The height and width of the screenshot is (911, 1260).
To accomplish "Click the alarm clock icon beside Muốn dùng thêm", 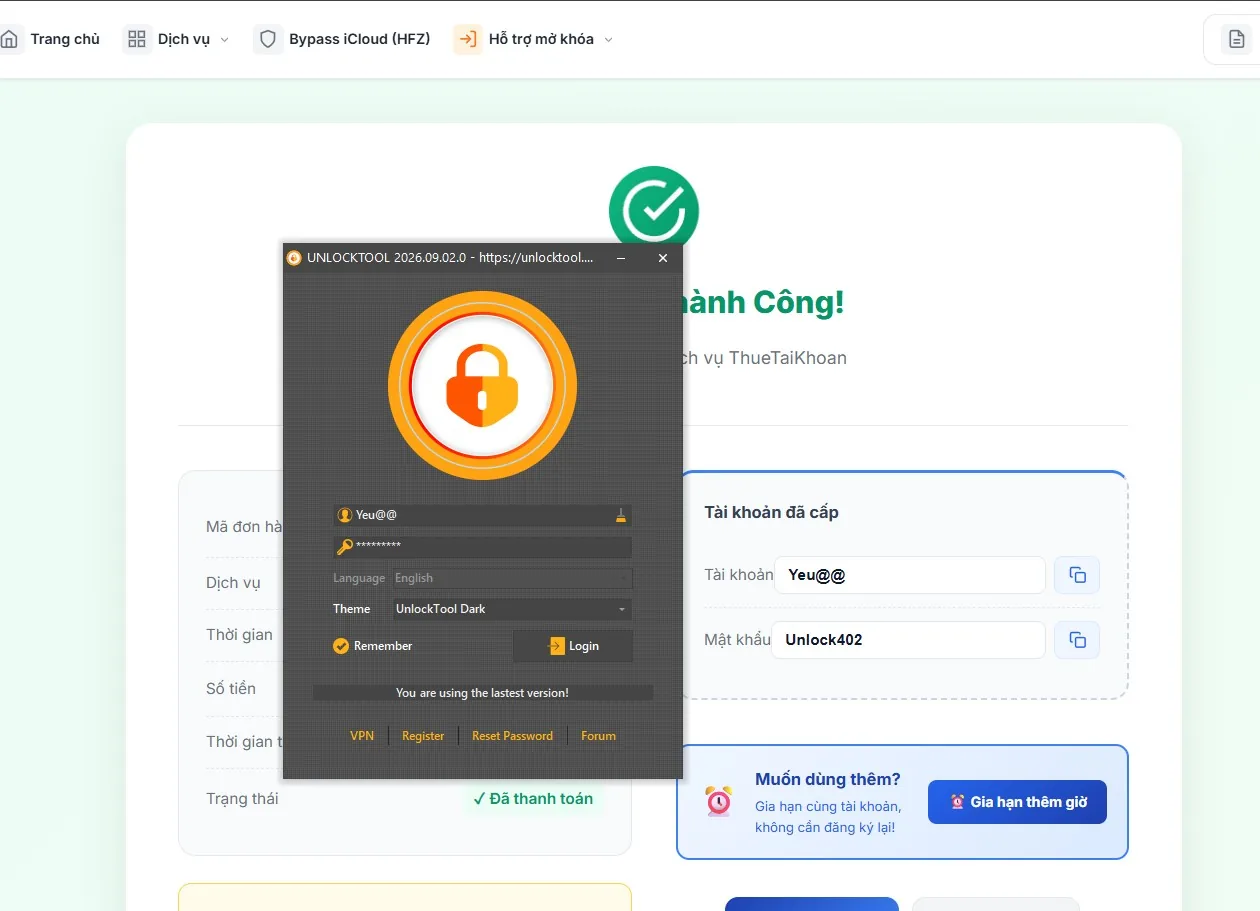I will (718, 801).
